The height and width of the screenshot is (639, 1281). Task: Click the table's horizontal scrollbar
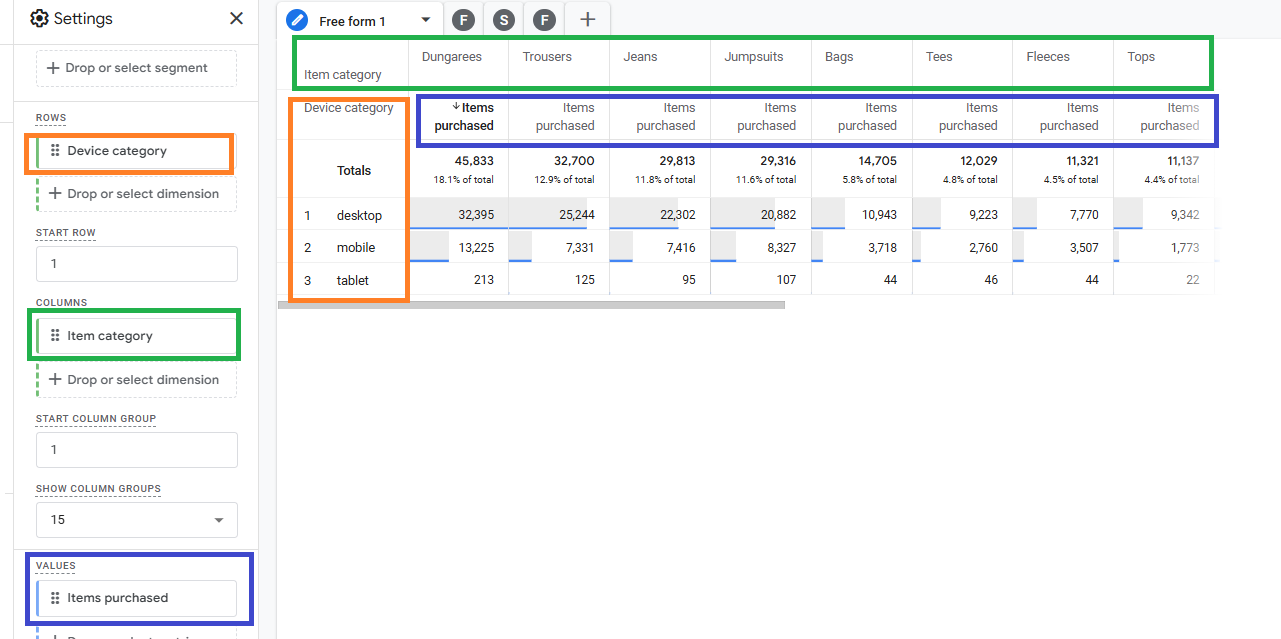pos(531,305)
